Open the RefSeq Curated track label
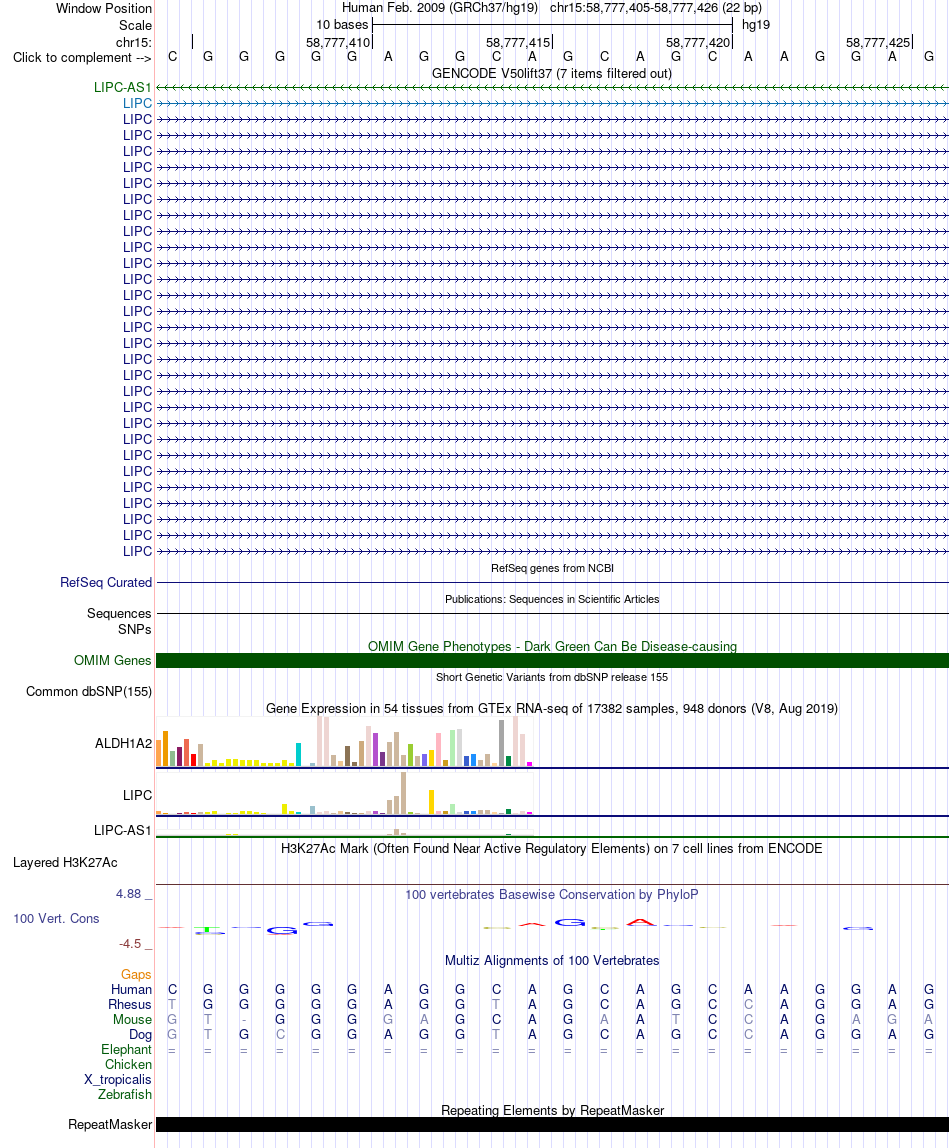 [106, 583]
